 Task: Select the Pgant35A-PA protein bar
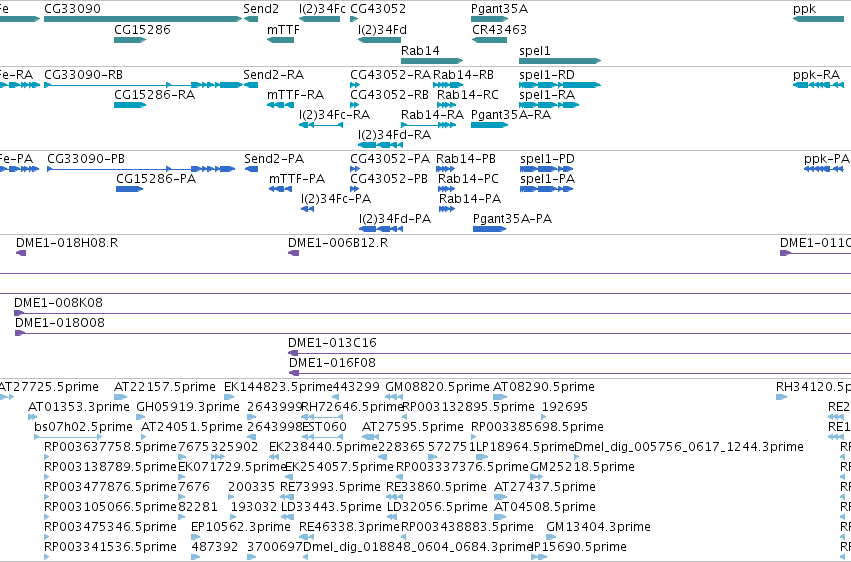(490, 229)
